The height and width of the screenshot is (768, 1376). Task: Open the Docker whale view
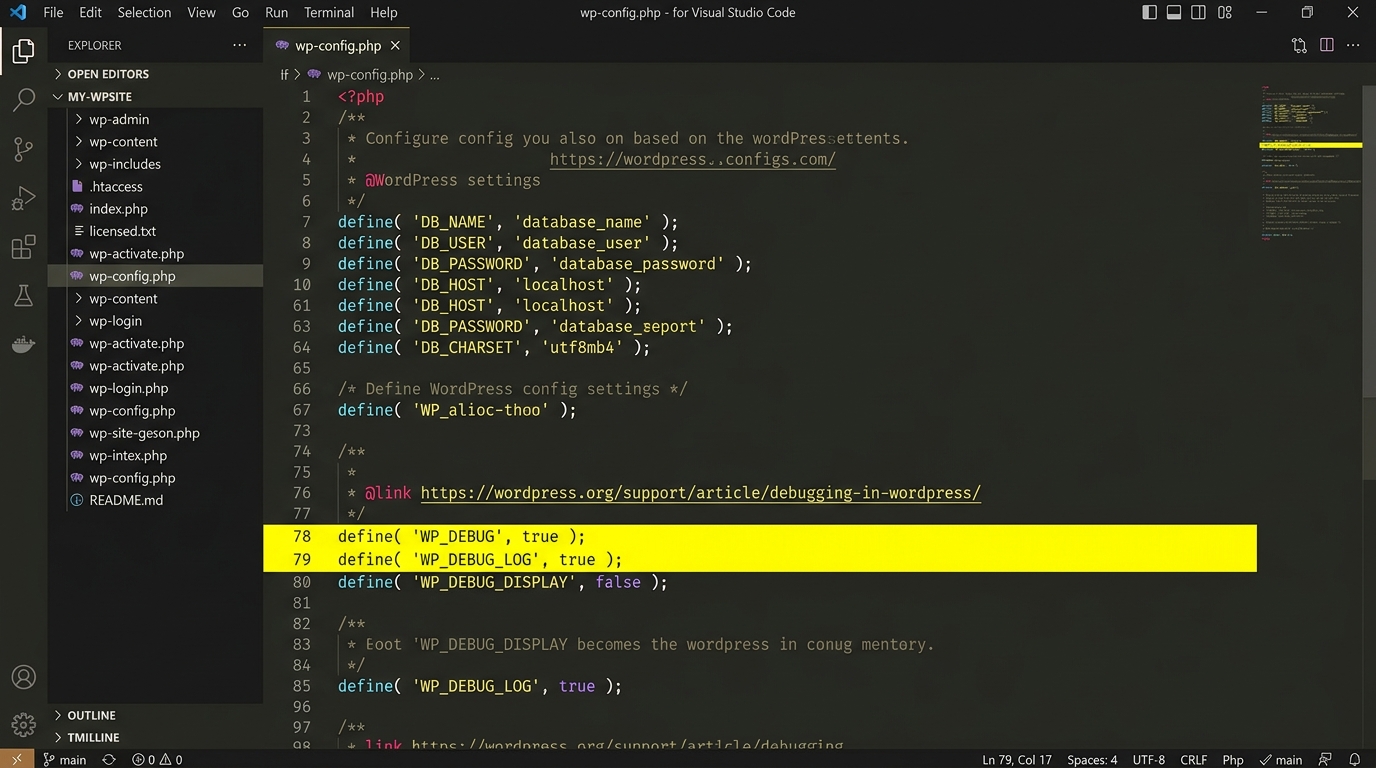point(23,344)
